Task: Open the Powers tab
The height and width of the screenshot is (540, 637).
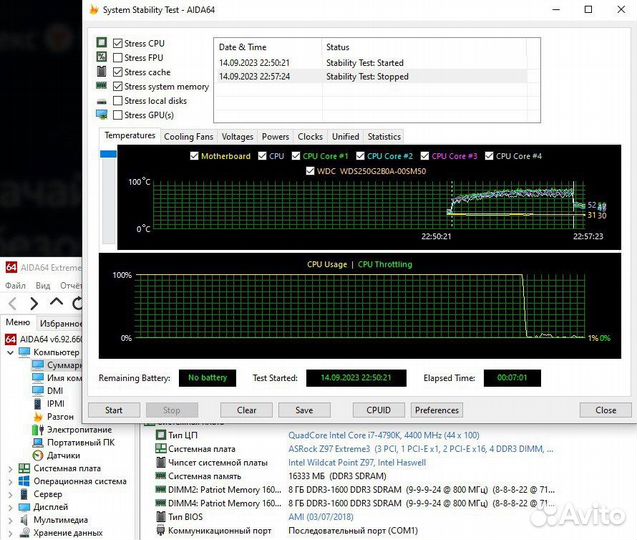Action: click(x=275, y=137)
